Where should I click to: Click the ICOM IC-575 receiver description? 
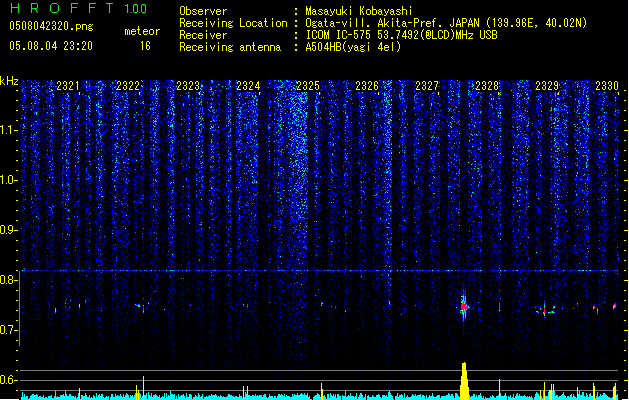tap(401, 35)
